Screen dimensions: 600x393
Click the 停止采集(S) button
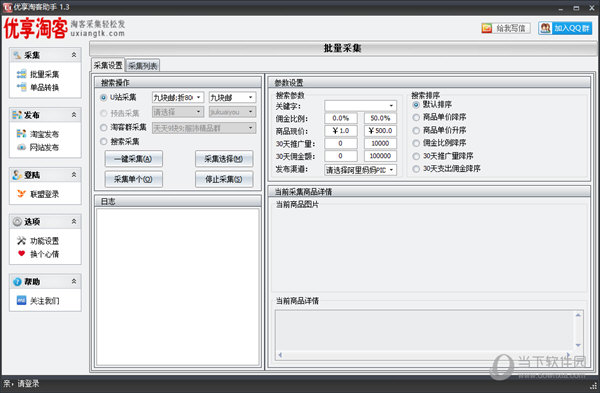[x=224, y=179]
